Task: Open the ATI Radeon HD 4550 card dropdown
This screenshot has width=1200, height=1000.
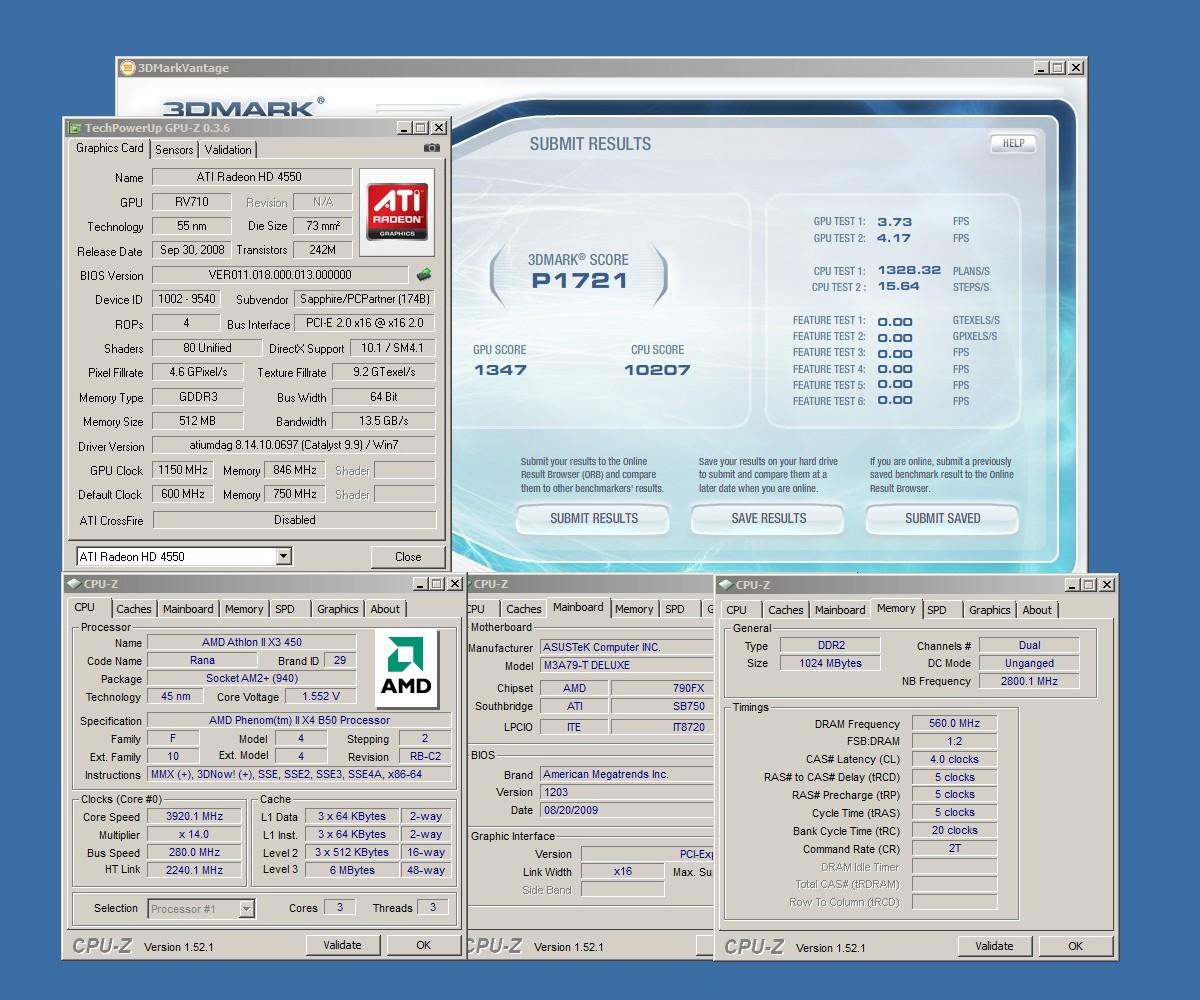Action: (283, 557)
